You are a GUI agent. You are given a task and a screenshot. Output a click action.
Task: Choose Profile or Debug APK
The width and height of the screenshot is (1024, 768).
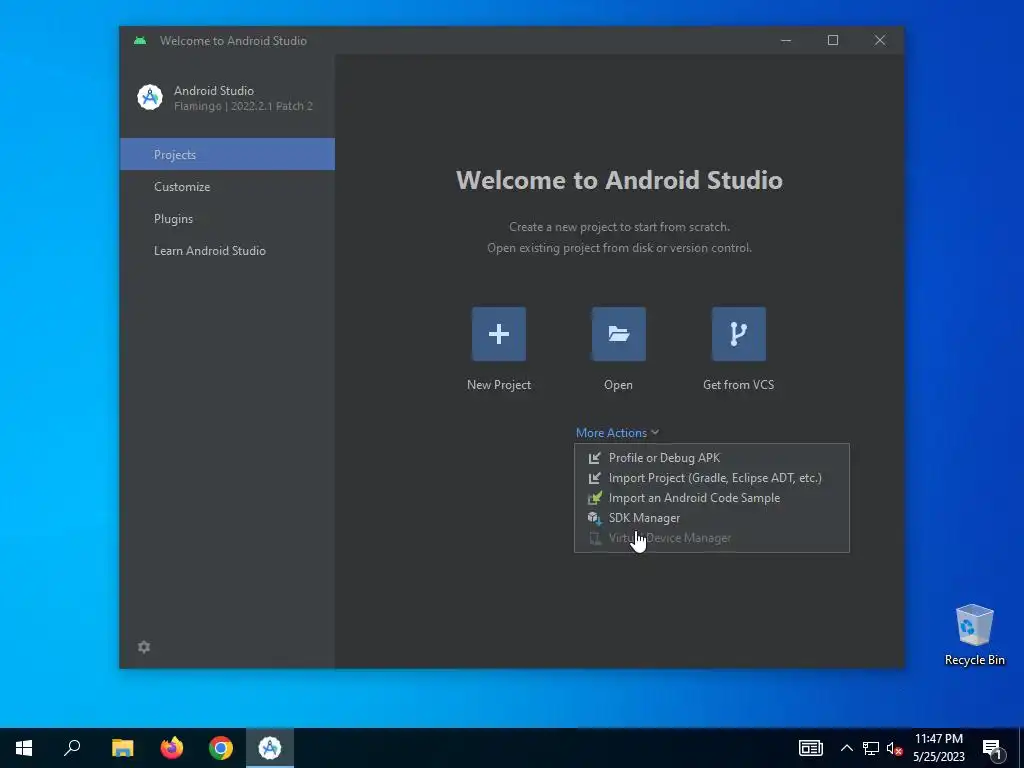coord(712,458)
